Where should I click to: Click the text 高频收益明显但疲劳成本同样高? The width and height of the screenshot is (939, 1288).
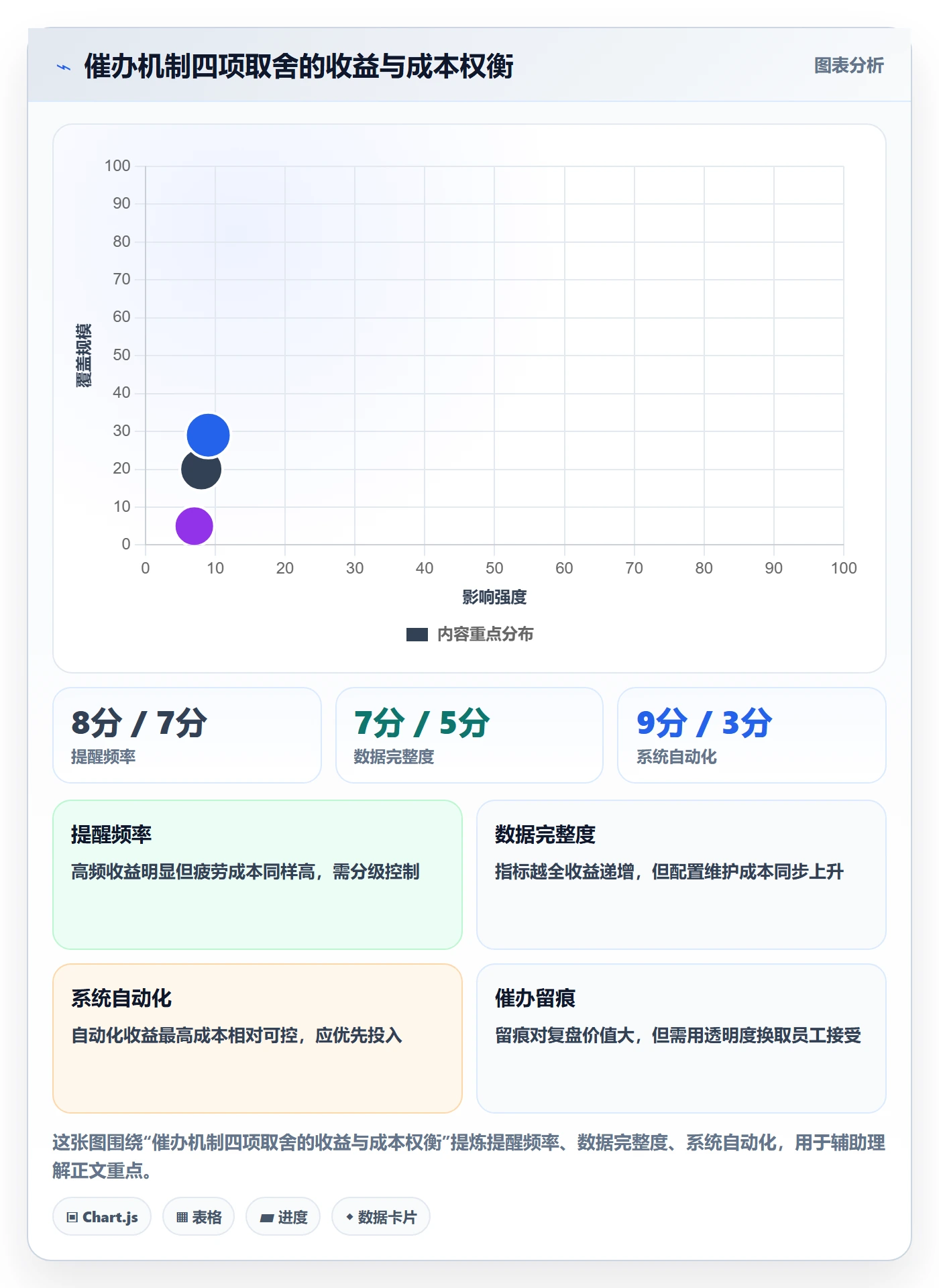point(192,871)
